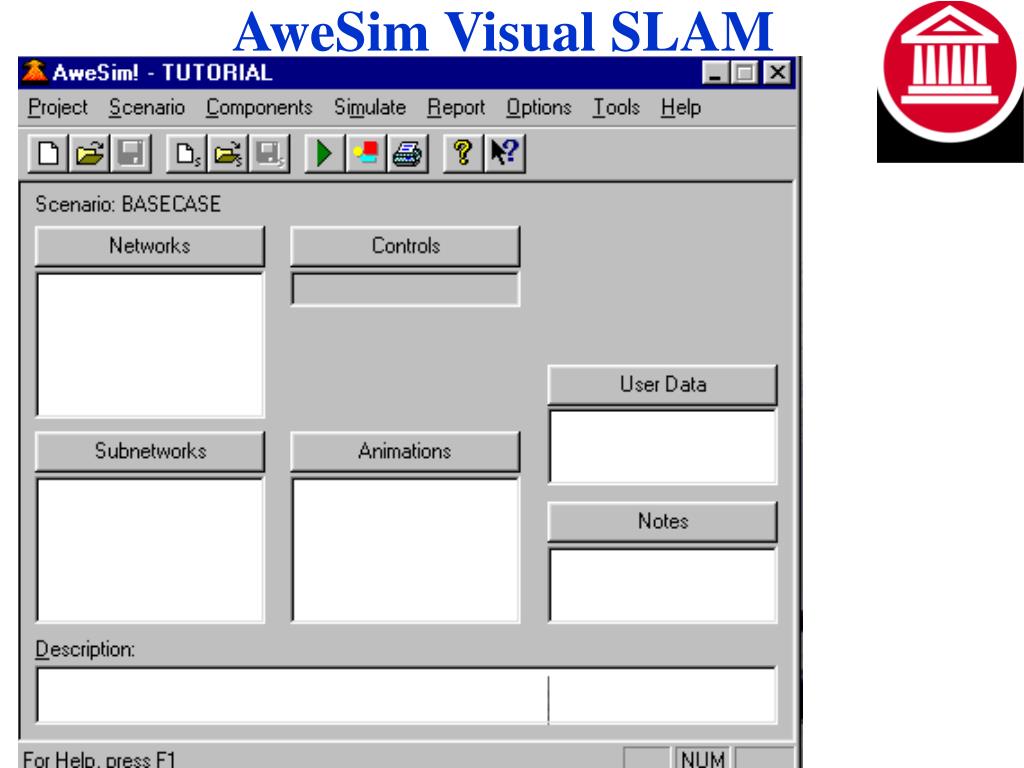Click the For Help, press F1 status text
The height and width of the screenshot is (768, 1024).
click(x=99, y=759)
